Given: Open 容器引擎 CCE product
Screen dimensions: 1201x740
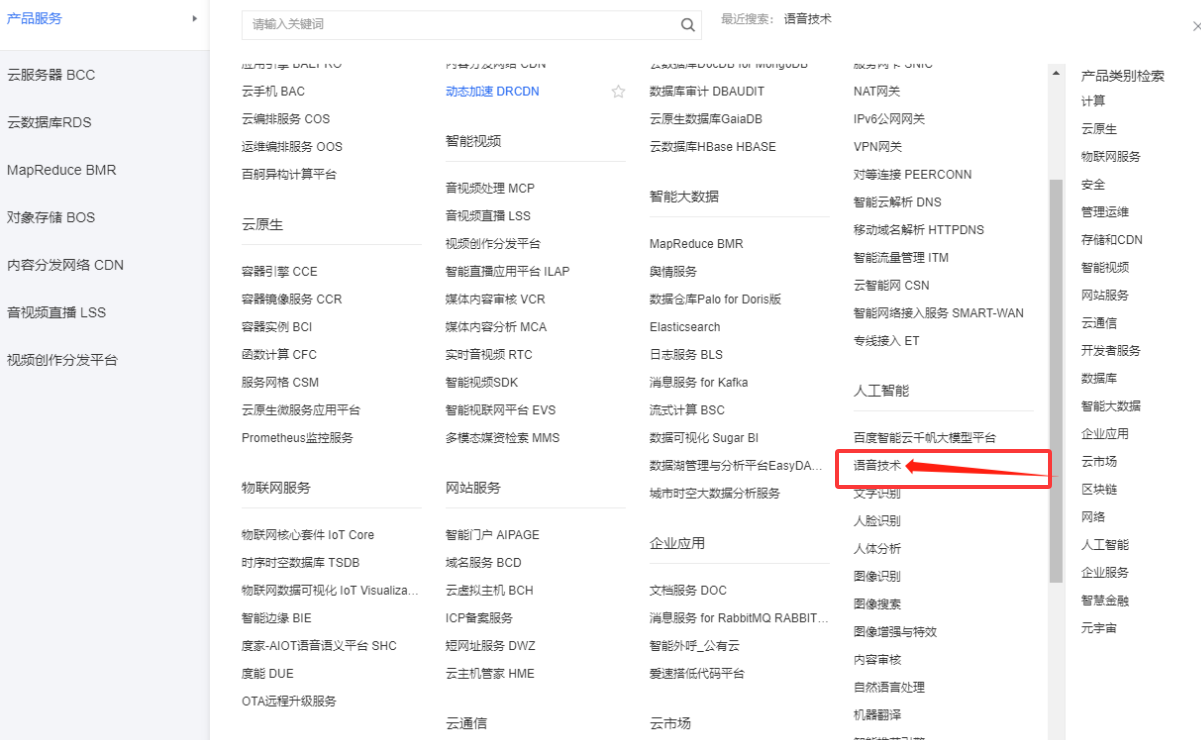Looking at the screenshot, I should (279, 272).
